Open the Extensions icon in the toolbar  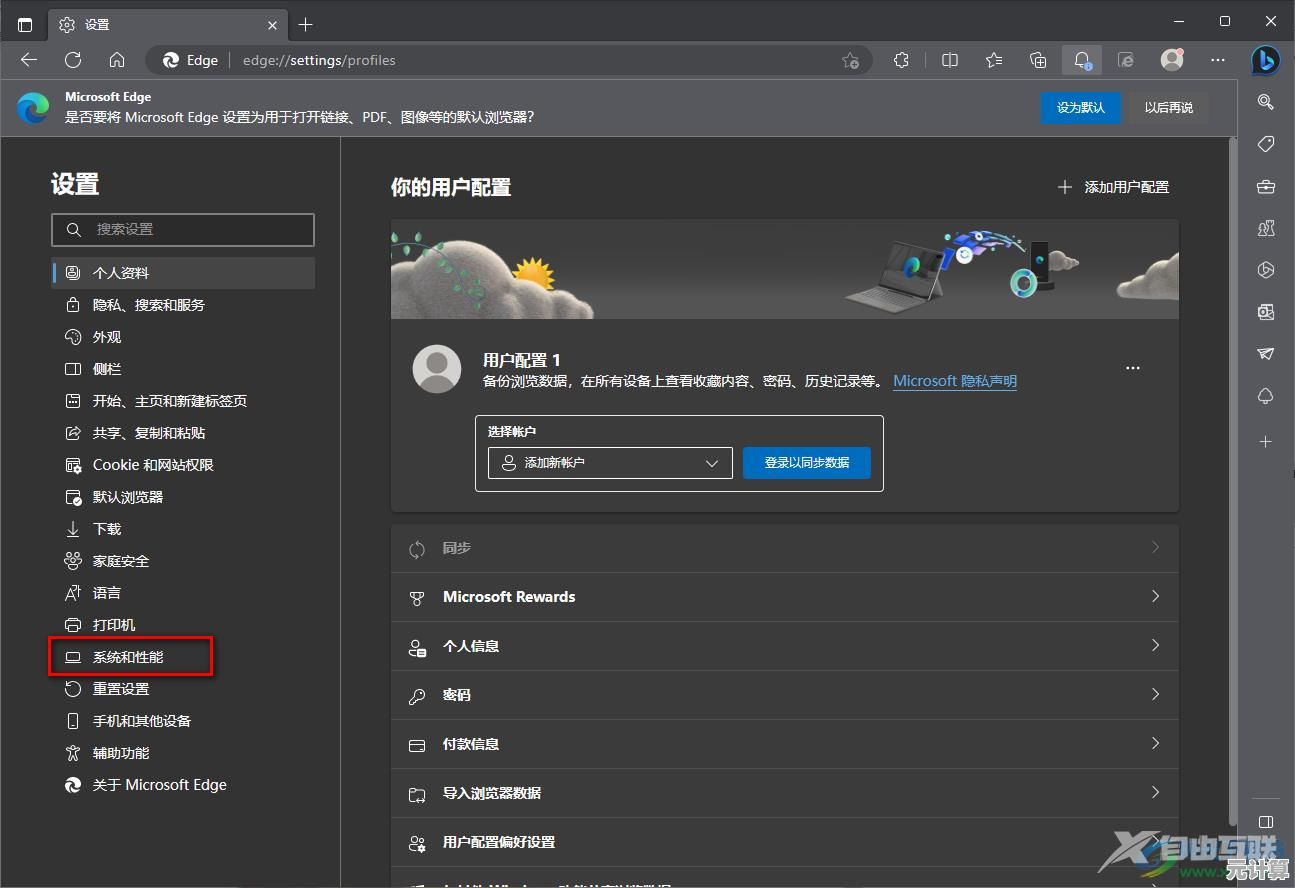click(x=901, y=60)
